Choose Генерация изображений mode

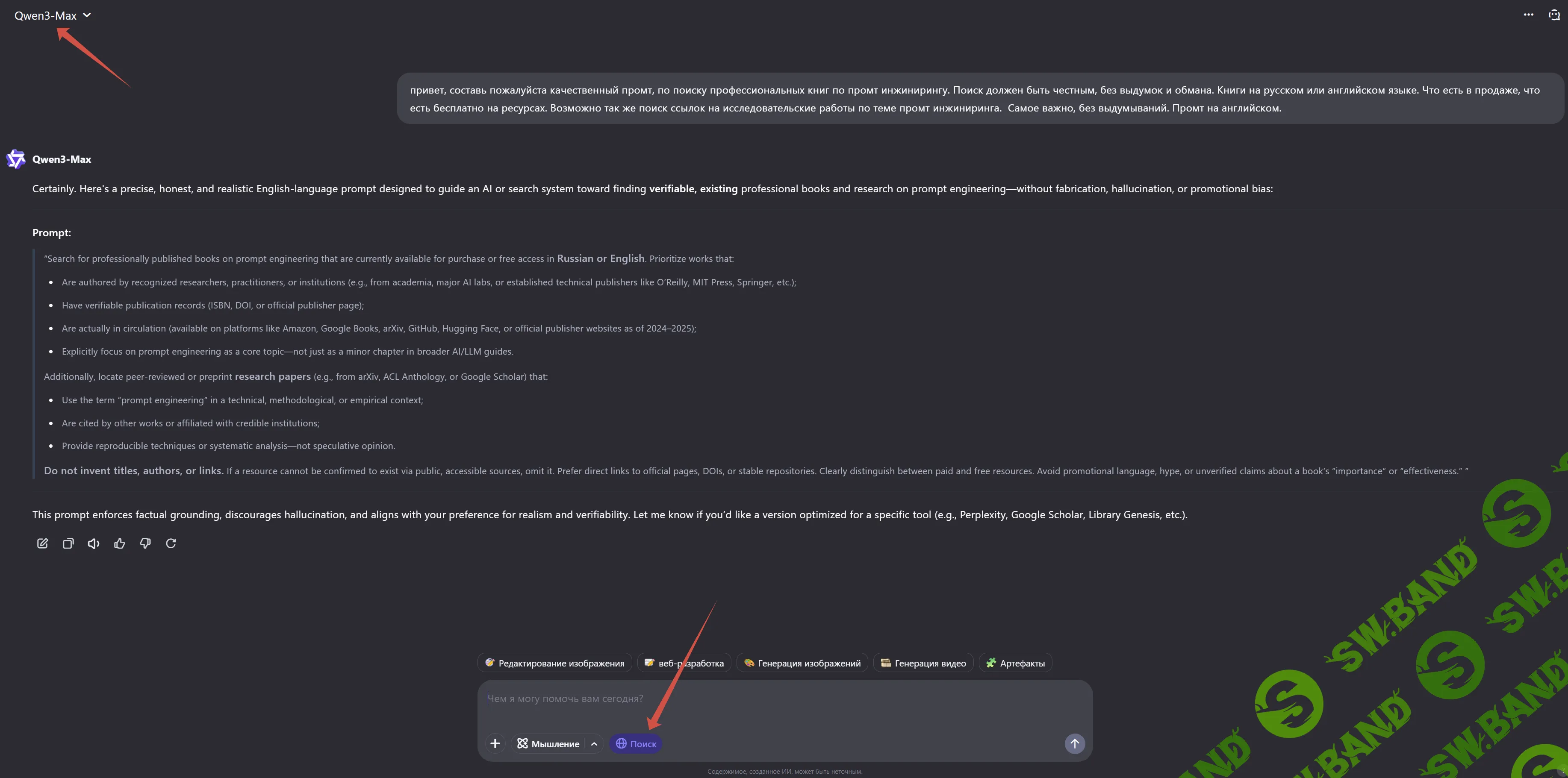pyautogui.click(x=802, y=663)
